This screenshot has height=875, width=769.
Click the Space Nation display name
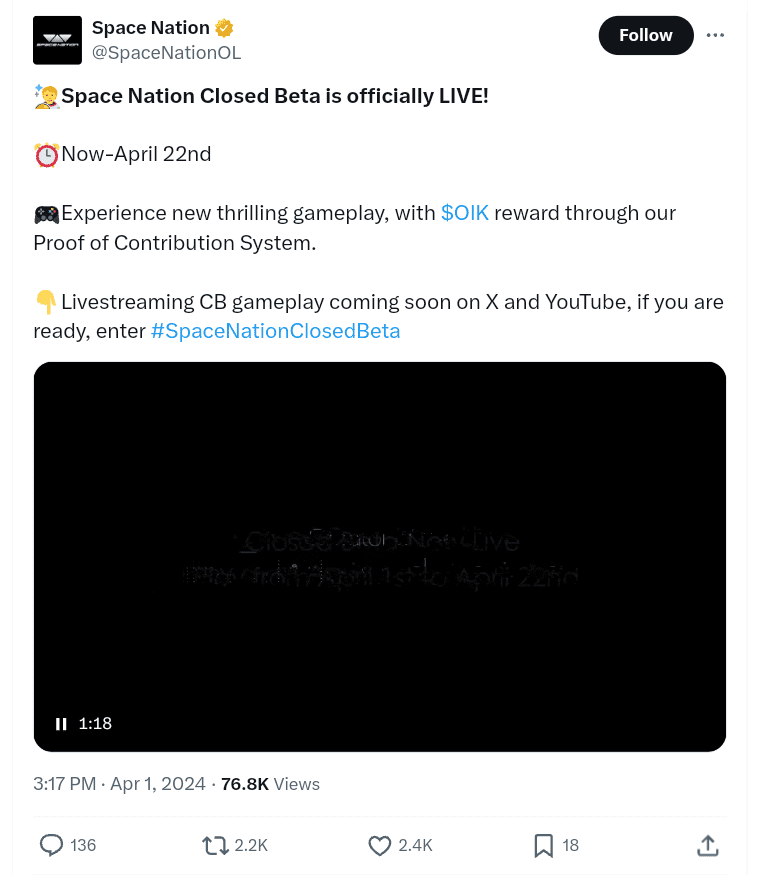tap(151, 28)
